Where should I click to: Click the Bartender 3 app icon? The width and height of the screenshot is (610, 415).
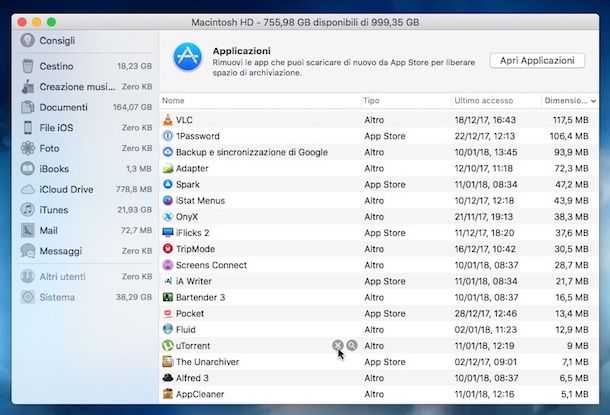point(168,297)
